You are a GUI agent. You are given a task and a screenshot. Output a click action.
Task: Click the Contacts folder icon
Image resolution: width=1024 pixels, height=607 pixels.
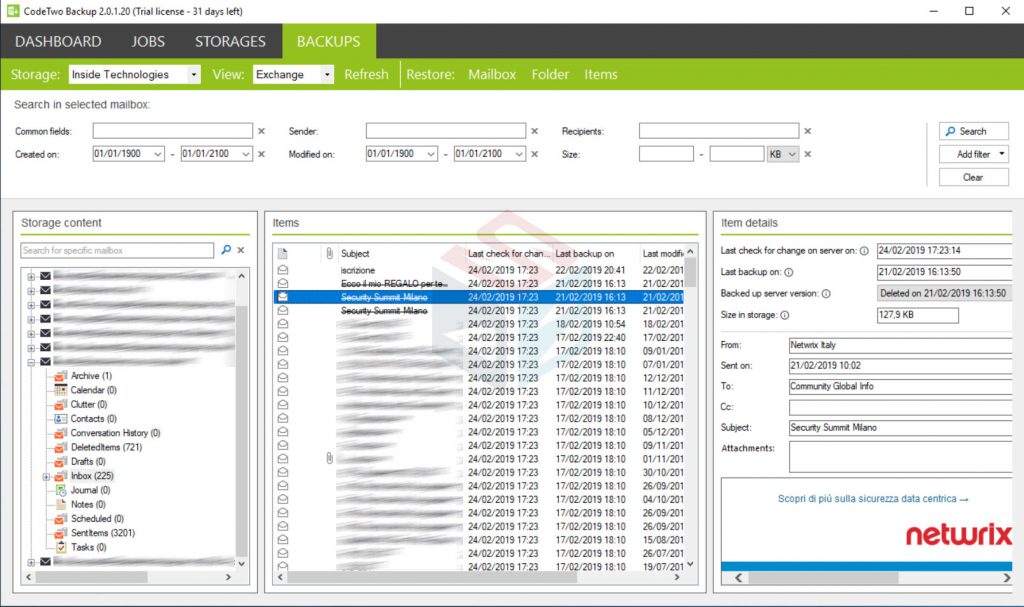(x=60, y=419)
